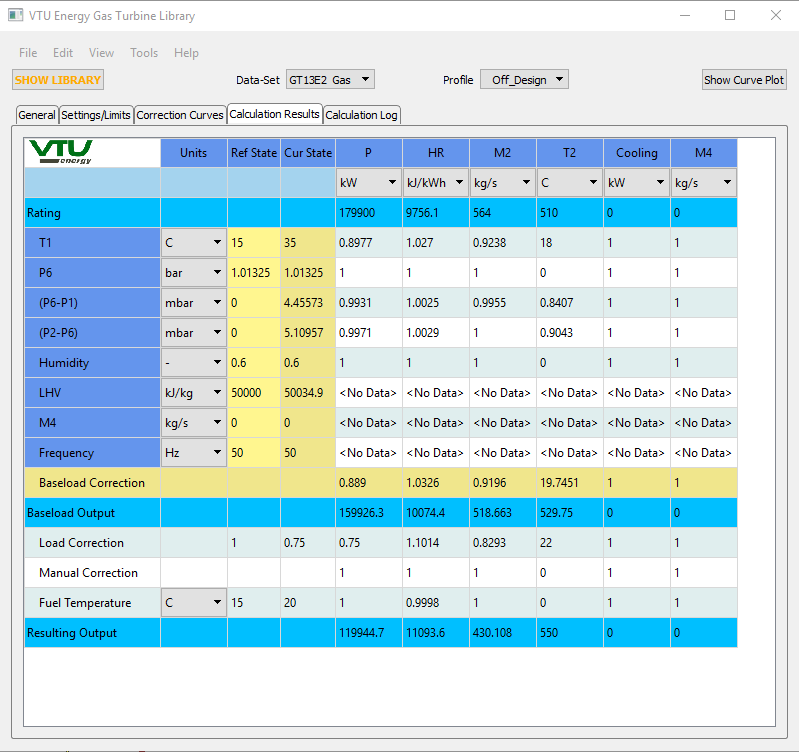Screen dimensions: 799x752
Task: Click the SHOW LIBRARY button
Action: pos(58,80)
